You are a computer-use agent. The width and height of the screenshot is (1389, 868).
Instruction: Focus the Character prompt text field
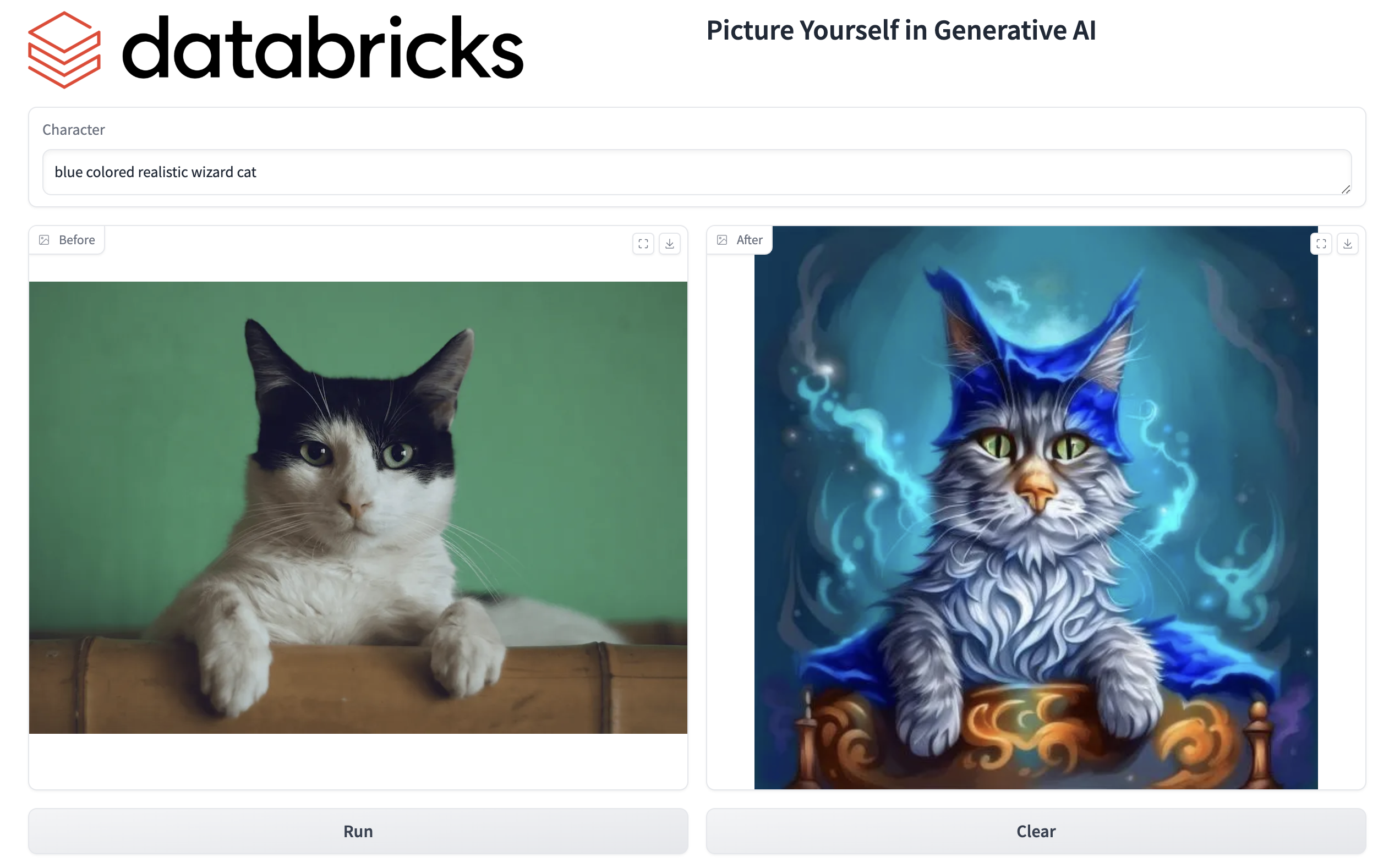(697, 172)
